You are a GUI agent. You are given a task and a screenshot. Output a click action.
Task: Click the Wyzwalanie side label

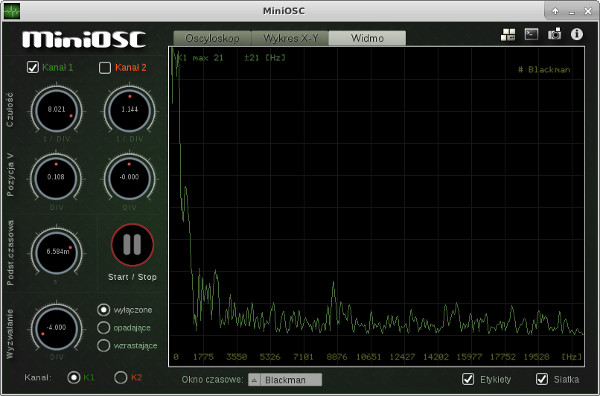pos(10,334)
